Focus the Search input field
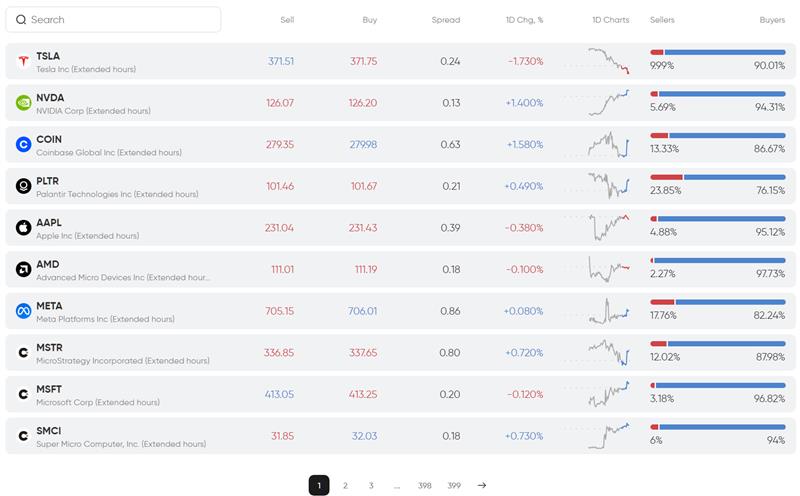800x496 pixels. [x=120, y=20]
